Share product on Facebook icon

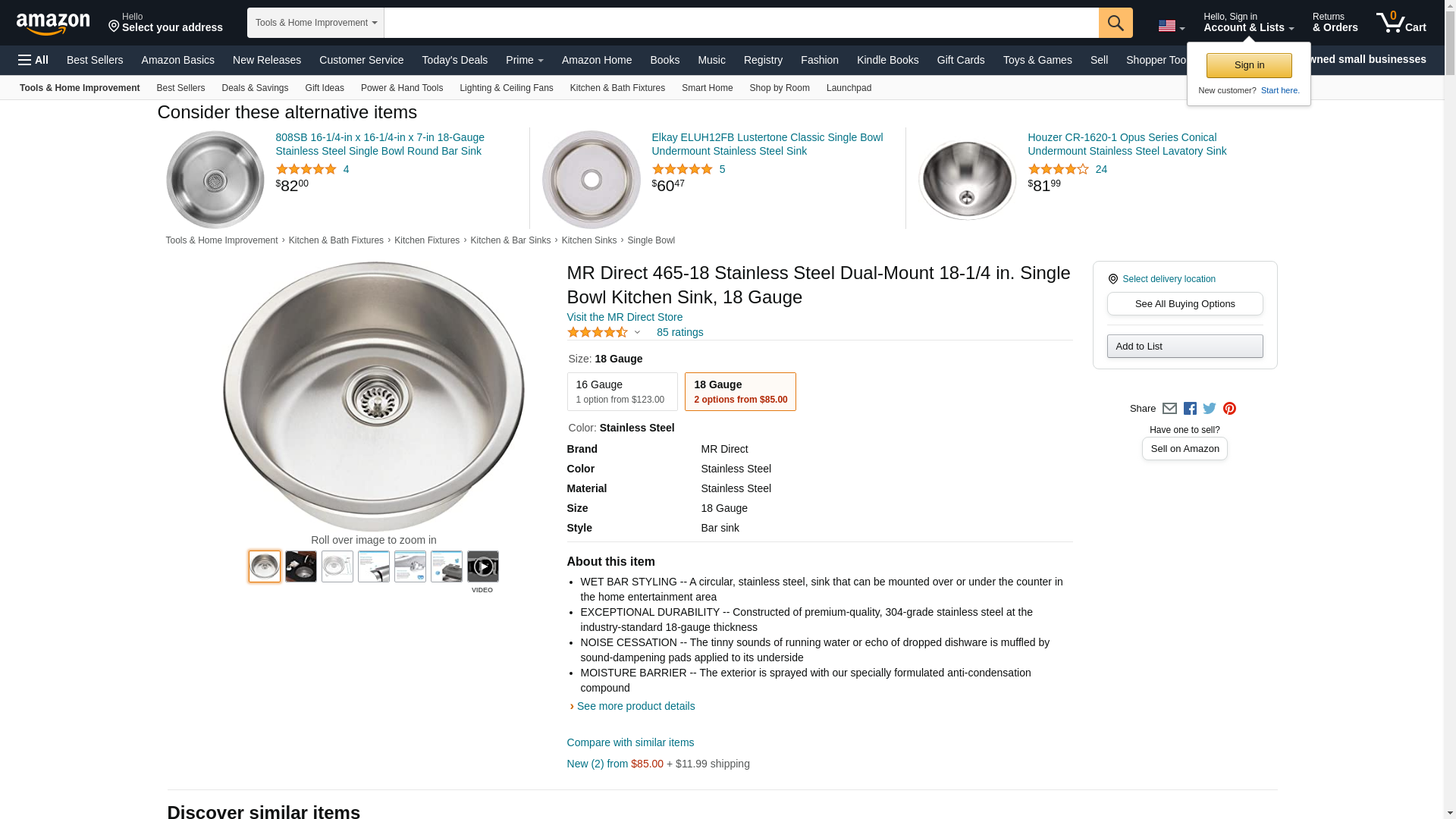point(1190,409)
